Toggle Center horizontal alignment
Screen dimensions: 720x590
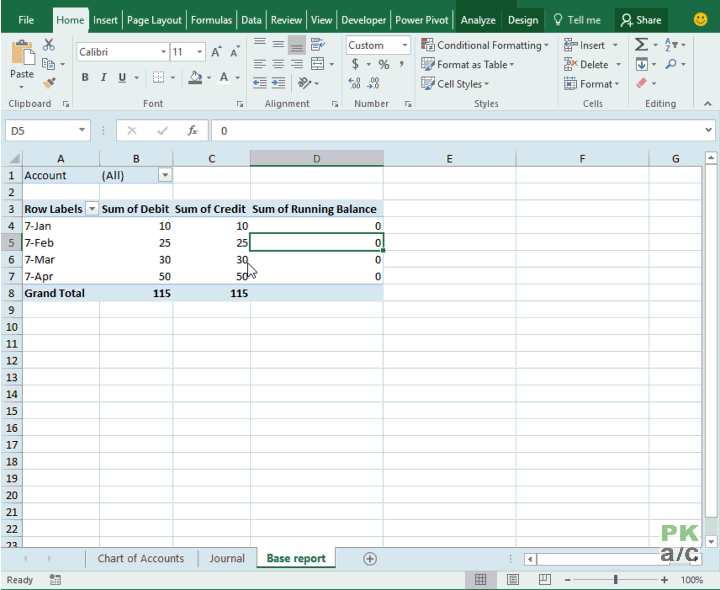pos(278,64)
